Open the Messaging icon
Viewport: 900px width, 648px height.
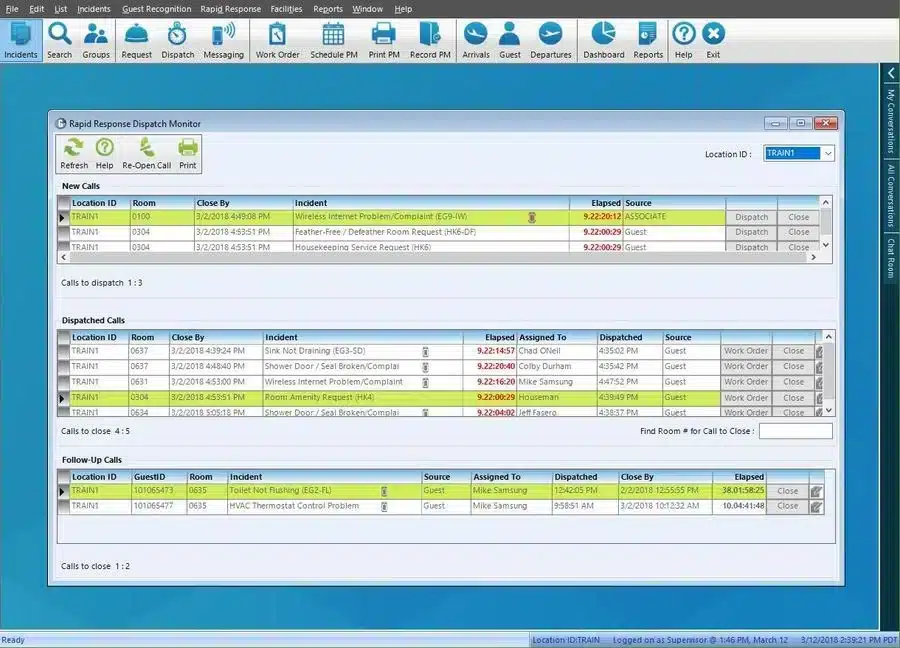223,40
